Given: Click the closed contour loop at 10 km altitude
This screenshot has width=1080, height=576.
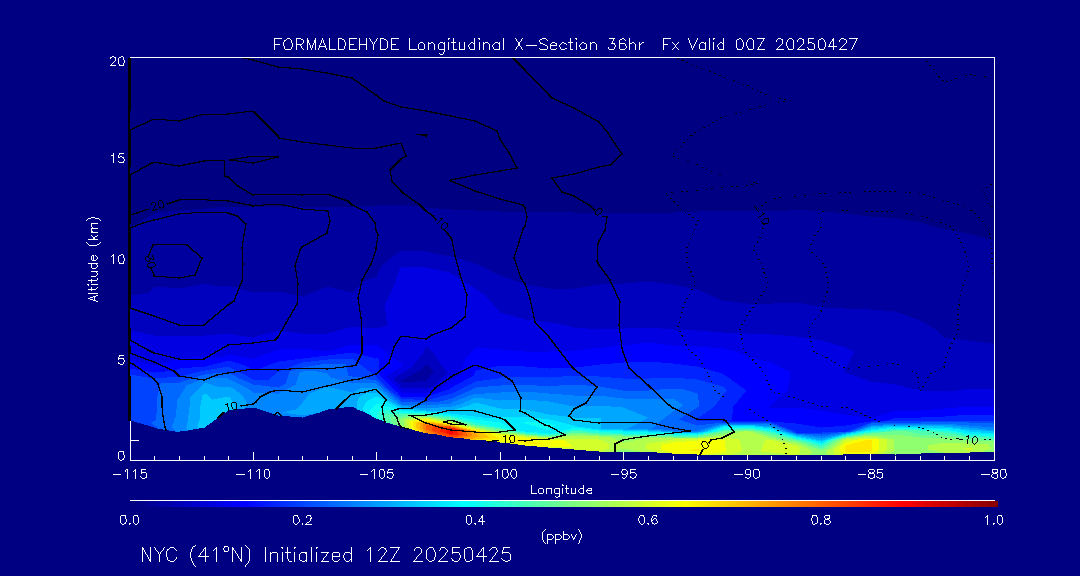Looking at the screenshot, I should tap(175, 260).
